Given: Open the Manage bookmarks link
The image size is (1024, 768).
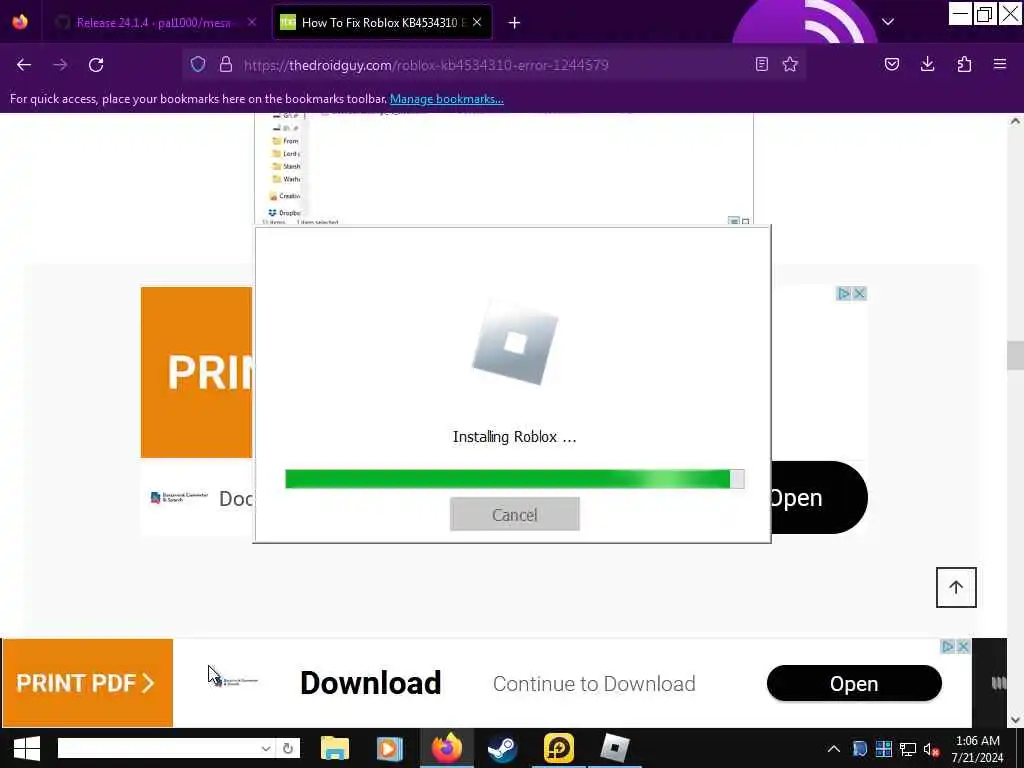Looking at the screenshot, I should pos(447,99).
